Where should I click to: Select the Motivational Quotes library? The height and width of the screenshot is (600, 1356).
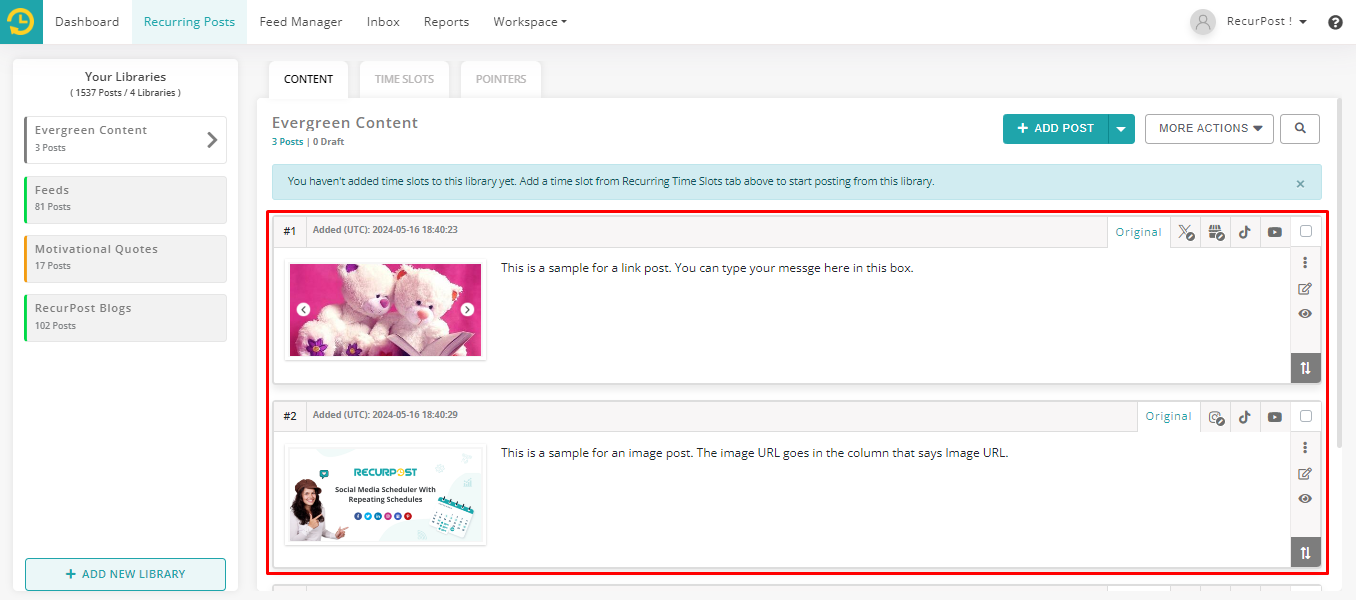point(125,258)
